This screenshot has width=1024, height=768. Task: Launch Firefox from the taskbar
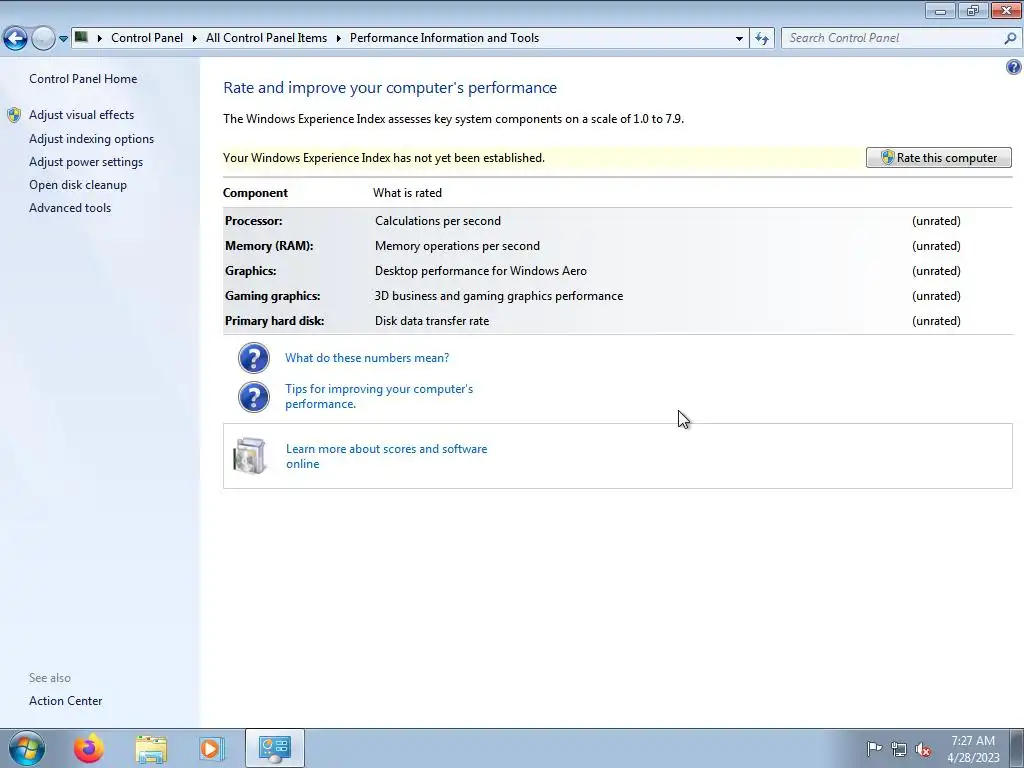[89, 748]
